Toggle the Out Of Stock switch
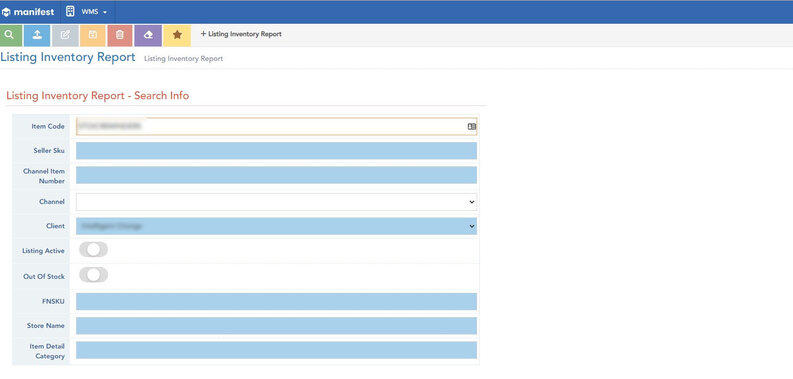The width and height of the screenshot is (793, 379). click(x=94, y=275)
